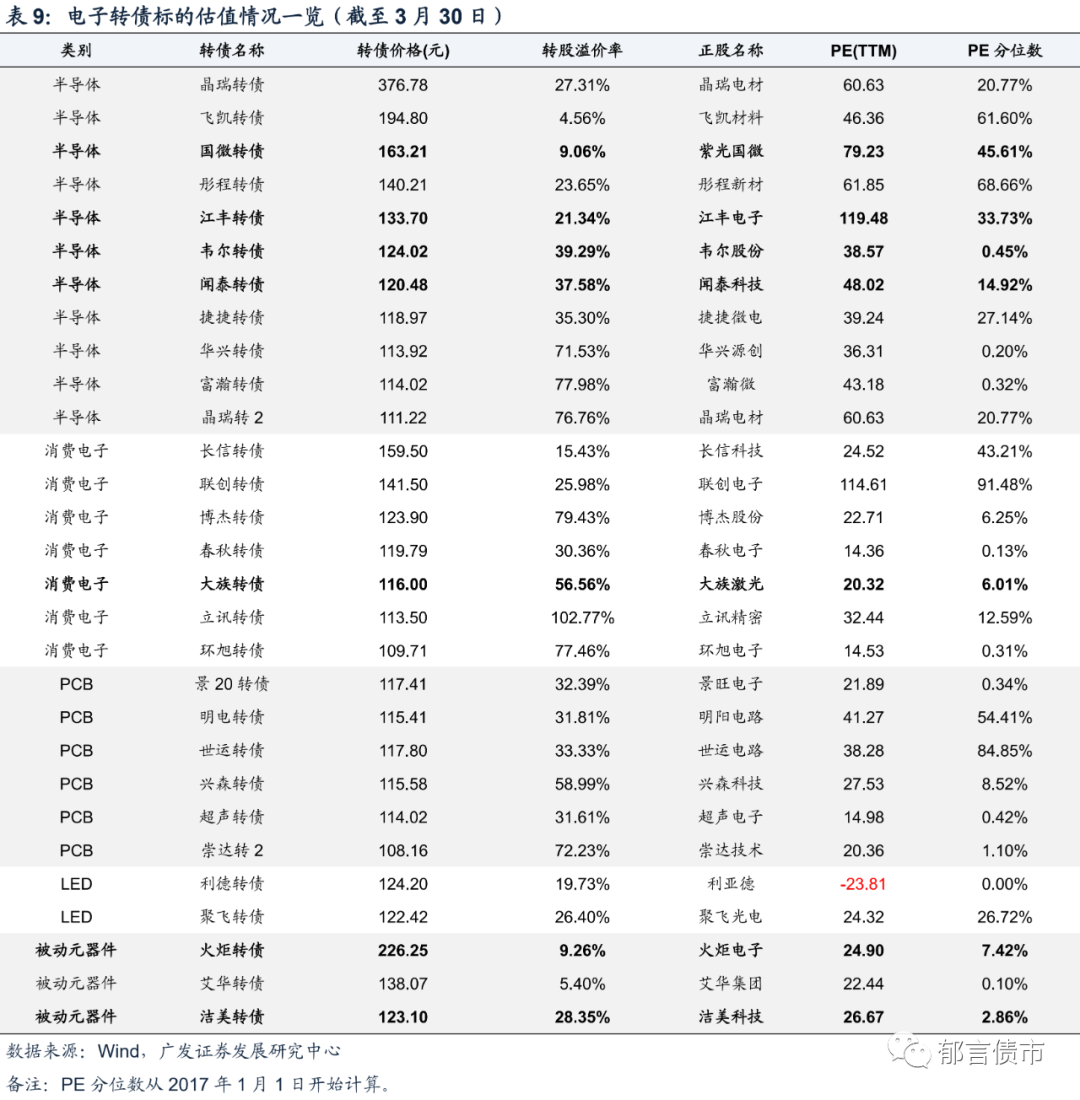Select the 超声转债 cell

[x=232, y=817]
